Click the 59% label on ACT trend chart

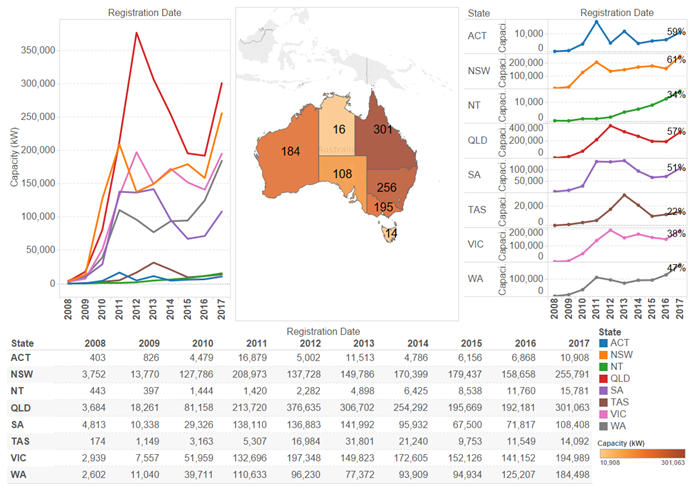tap(675, 32)
